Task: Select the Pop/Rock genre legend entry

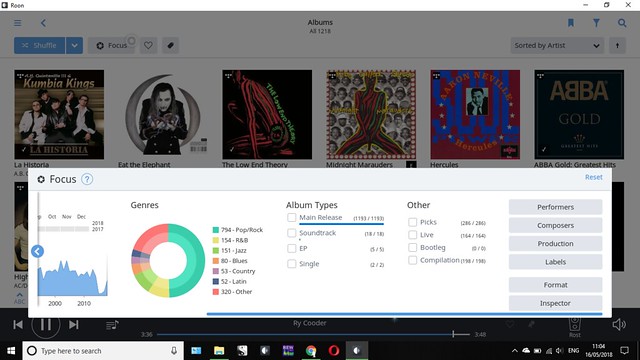Action: [238, 230]
